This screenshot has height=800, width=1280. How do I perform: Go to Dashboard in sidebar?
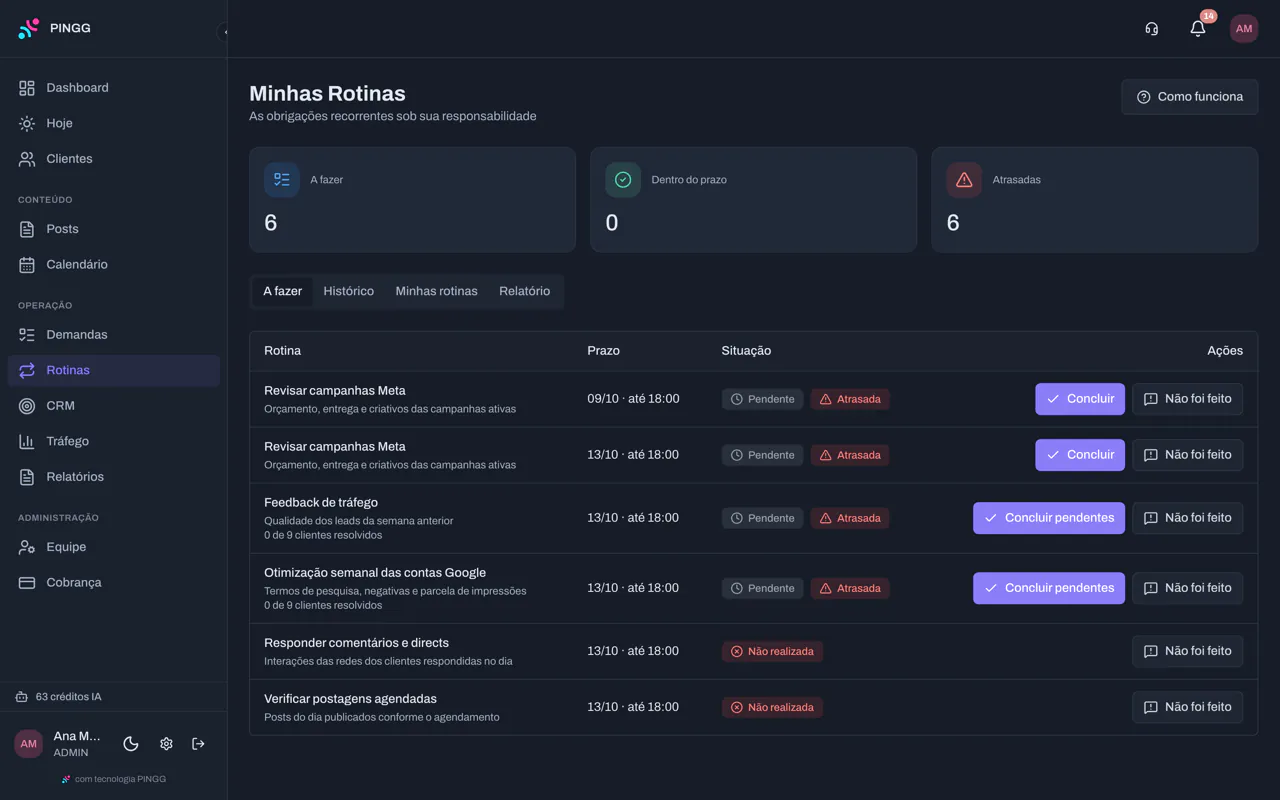pyautogui.click(x=113, y=88)
